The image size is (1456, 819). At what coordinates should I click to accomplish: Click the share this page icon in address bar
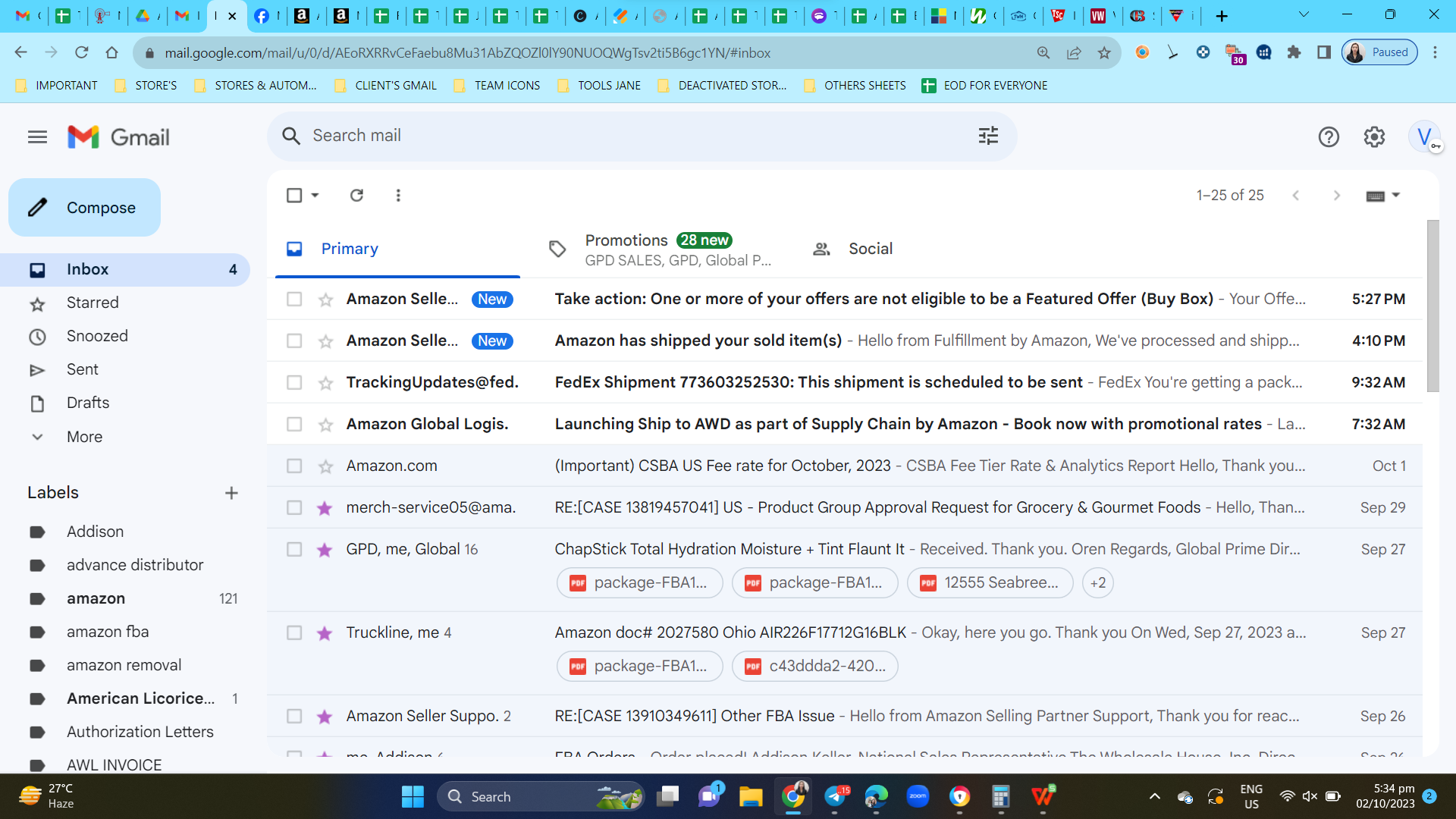(1074, 52)
